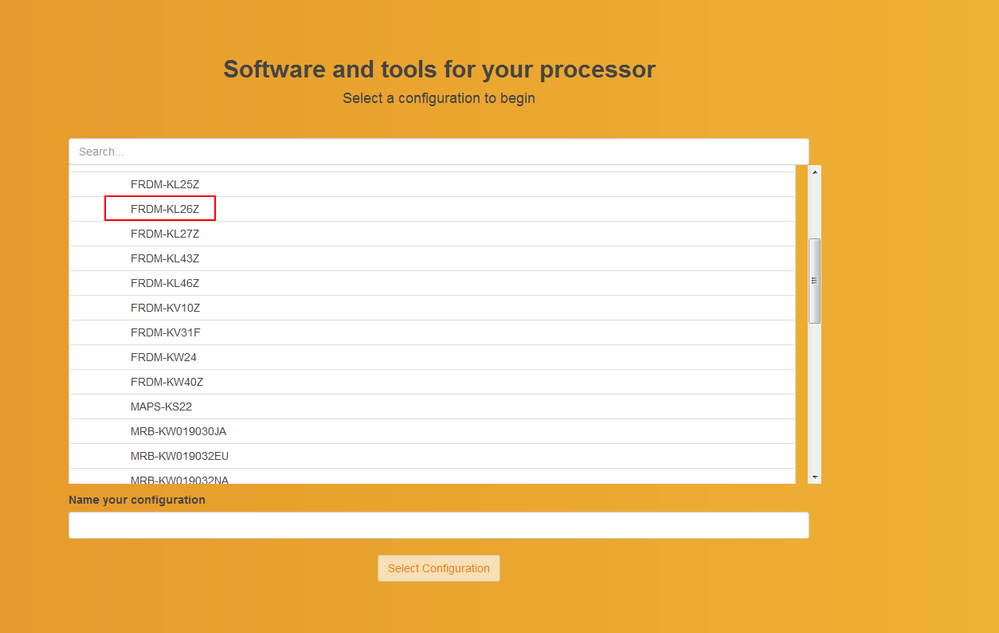Viewport: 999px width, 633px height.
Task: Click the Select Configuration button
Action: pos(438,568)
